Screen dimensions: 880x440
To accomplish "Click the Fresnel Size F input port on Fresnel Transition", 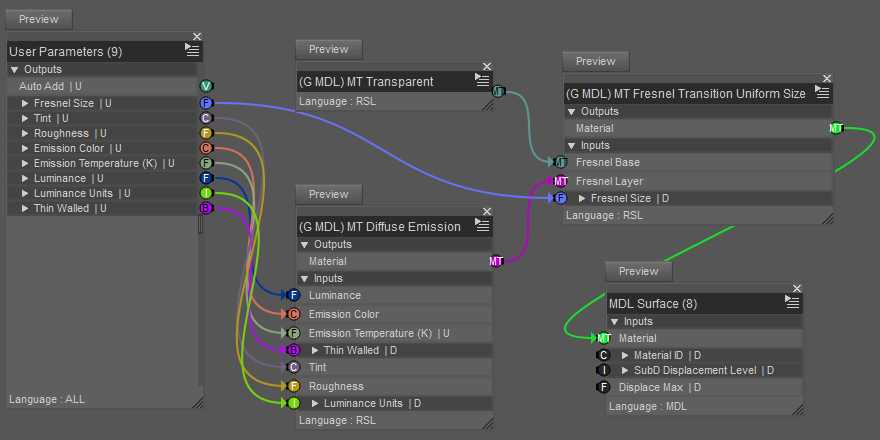I will 560,198.
